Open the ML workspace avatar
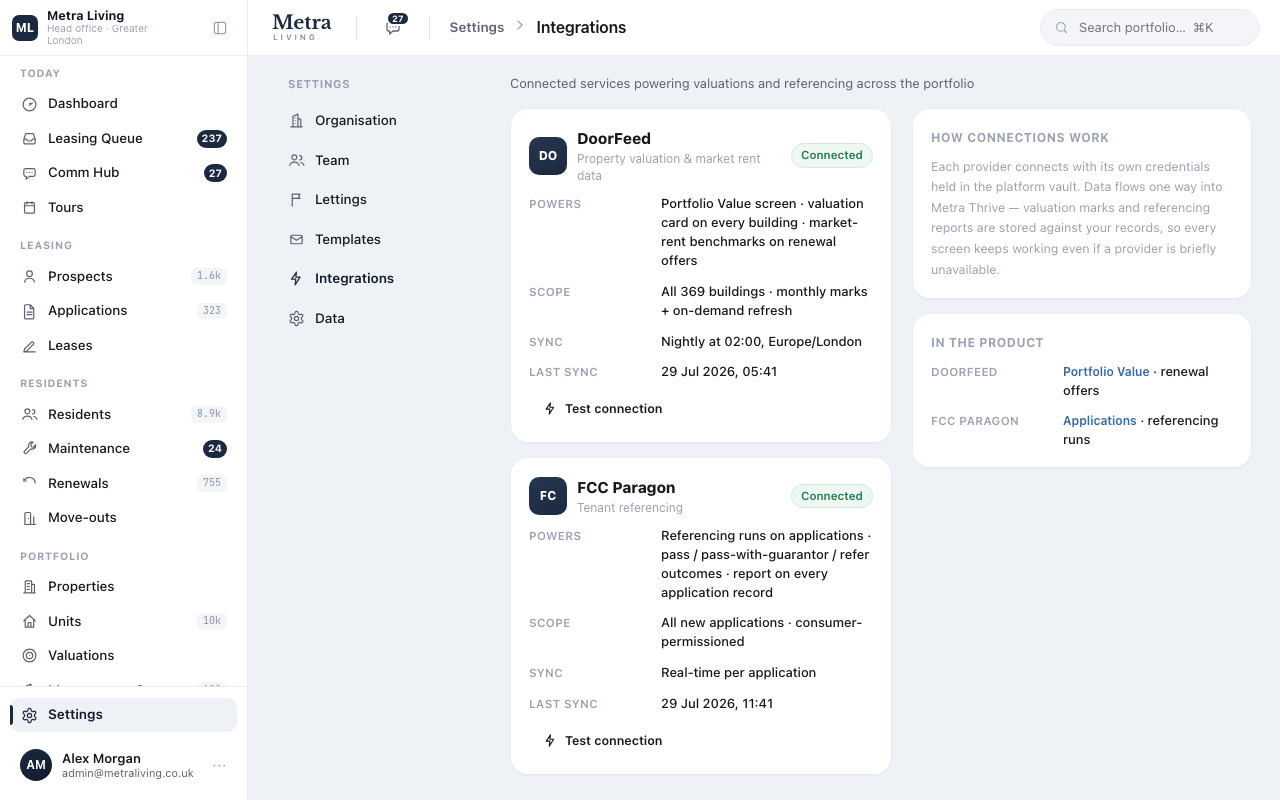The image size is (1280, 800). click(x=25, y=28)
